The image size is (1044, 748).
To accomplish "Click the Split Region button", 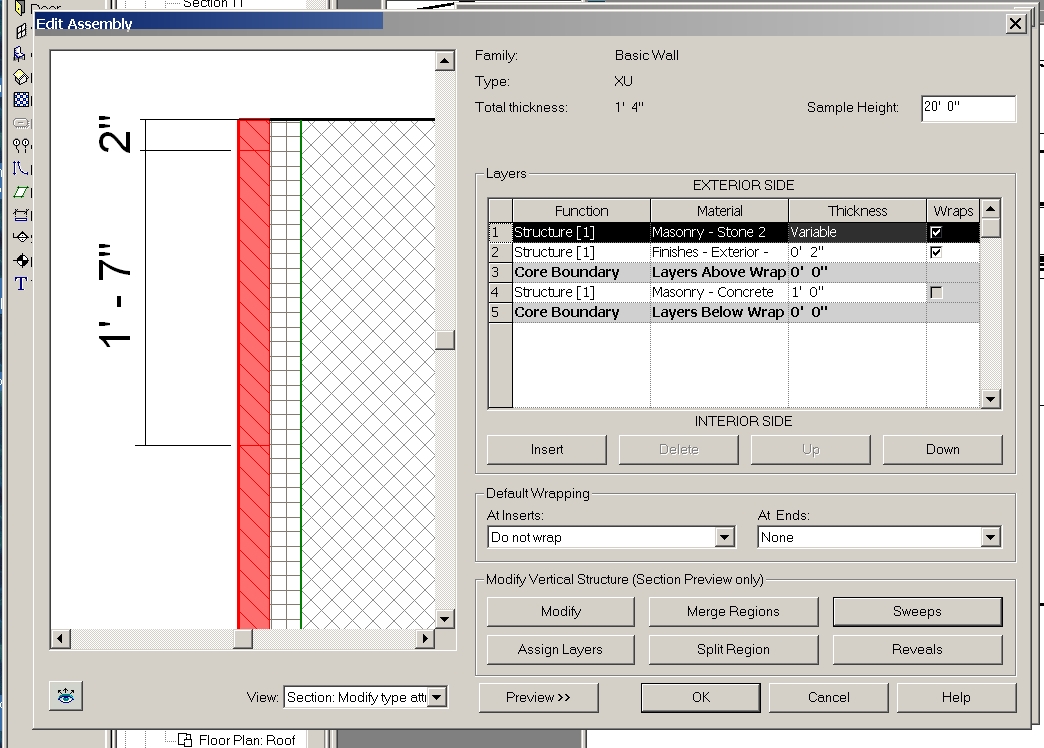I will (733, 649).
